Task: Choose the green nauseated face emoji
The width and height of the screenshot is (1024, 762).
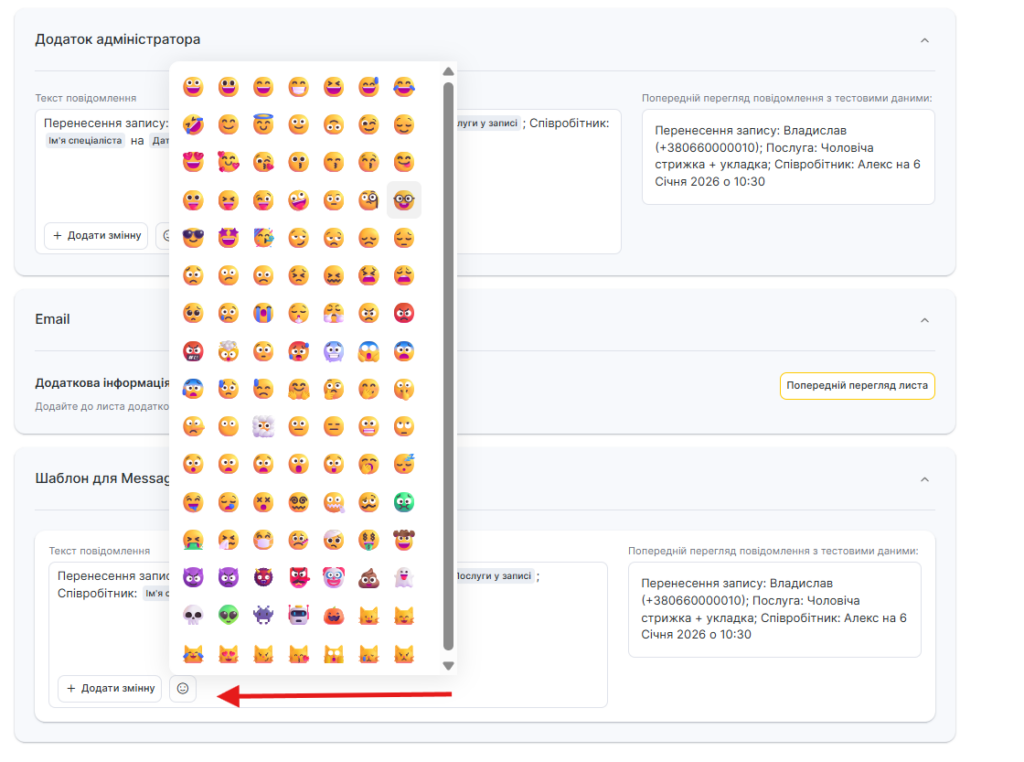Action: (404, 502)
